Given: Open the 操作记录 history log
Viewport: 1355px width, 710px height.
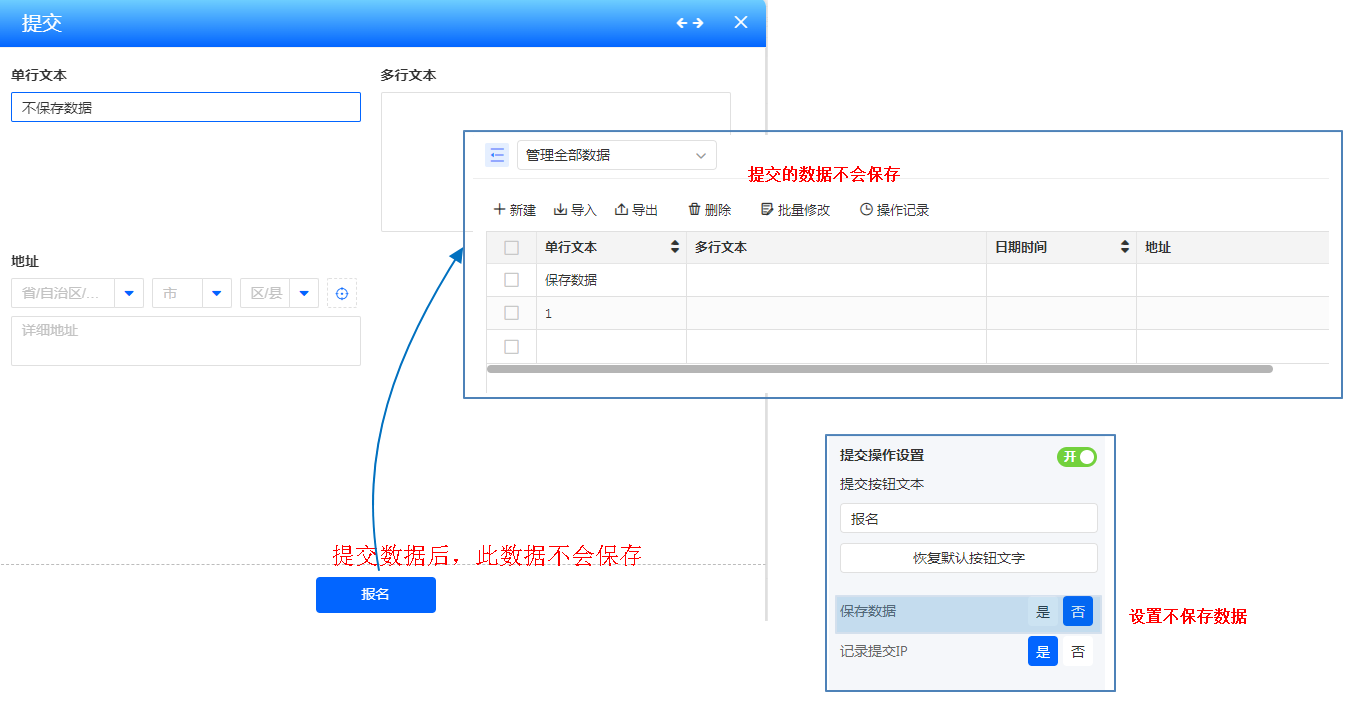Looking at the screenshot, I should coord(894,210).
